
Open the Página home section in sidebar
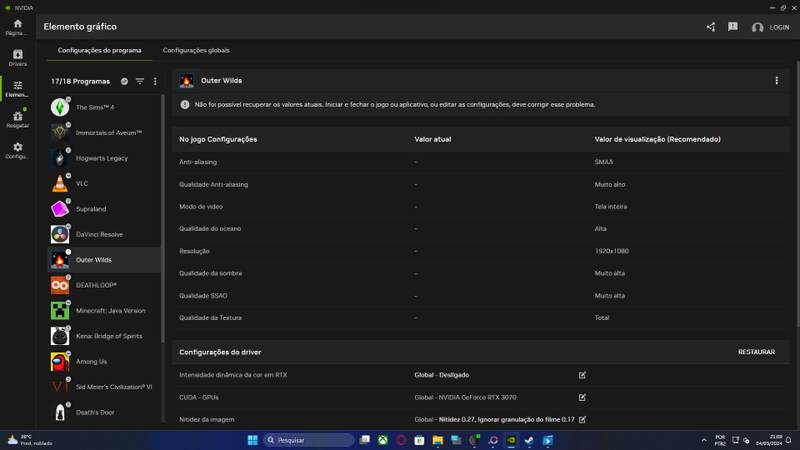pyautogui.click(x=18, y=28)
